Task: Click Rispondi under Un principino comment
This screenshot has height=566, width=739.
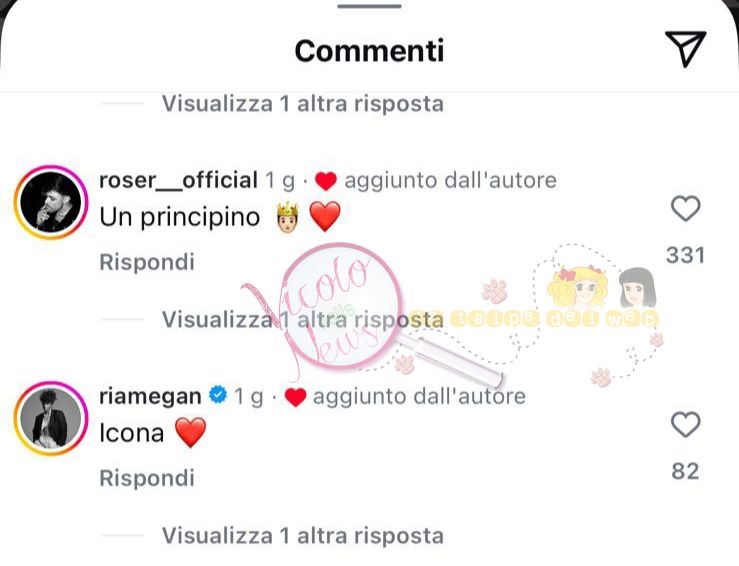Action: [147, 262]
